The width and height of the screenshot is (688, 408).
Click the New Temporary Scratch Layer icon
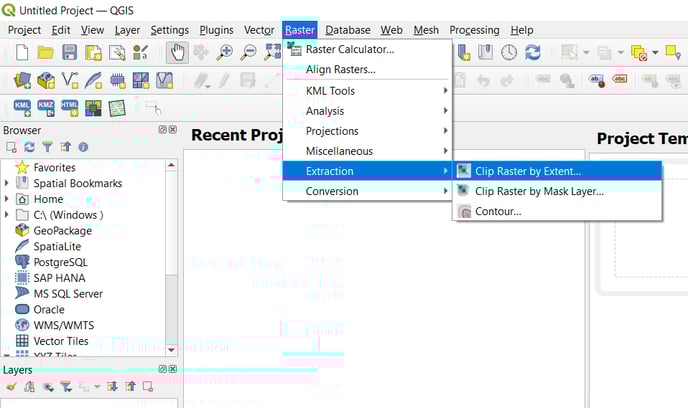point(117,81)
